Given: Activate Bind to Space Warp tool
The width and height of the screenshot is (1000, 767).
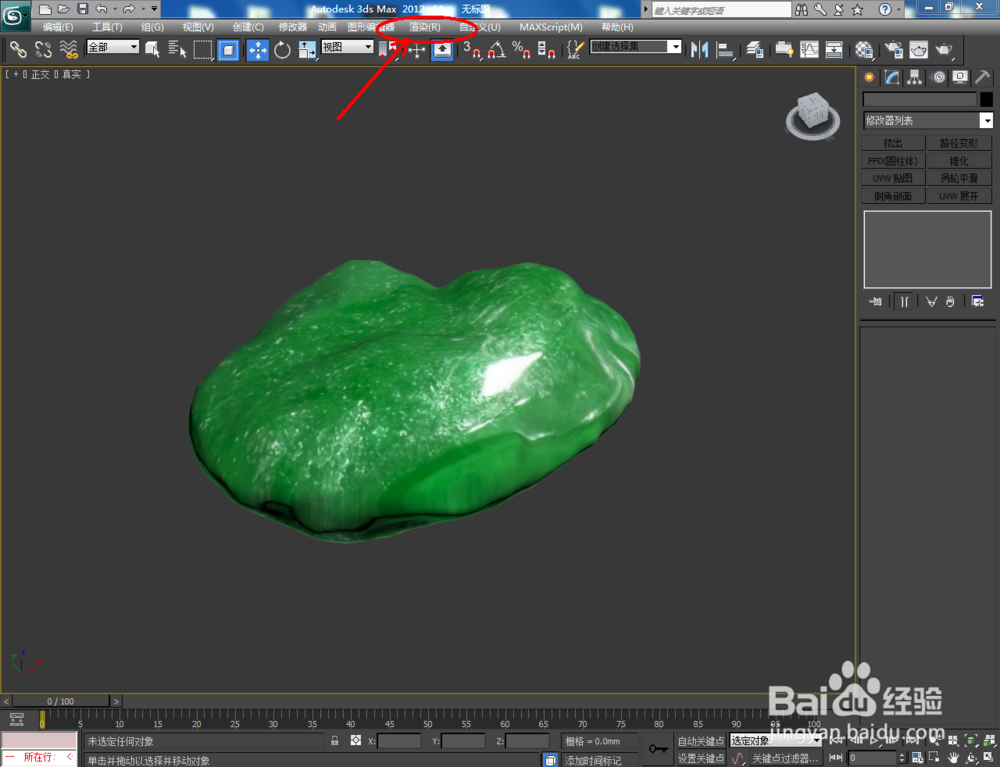Looking at the screenshot, I should [x=68, y=49].
